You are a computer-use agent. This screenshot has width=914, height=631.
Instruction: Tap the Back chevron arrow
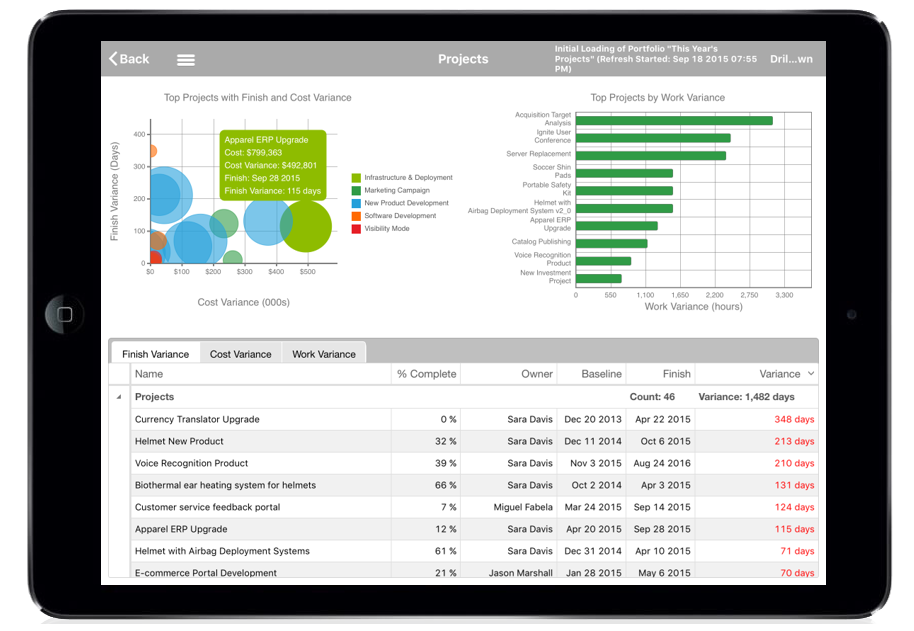pyautogui.click(x=113, y=59)
